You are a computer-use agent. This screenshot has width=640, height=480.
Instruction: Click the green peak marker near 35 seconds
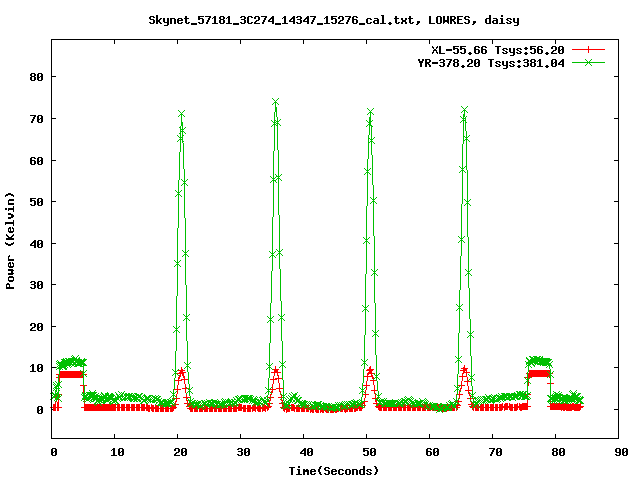point(276,101)
